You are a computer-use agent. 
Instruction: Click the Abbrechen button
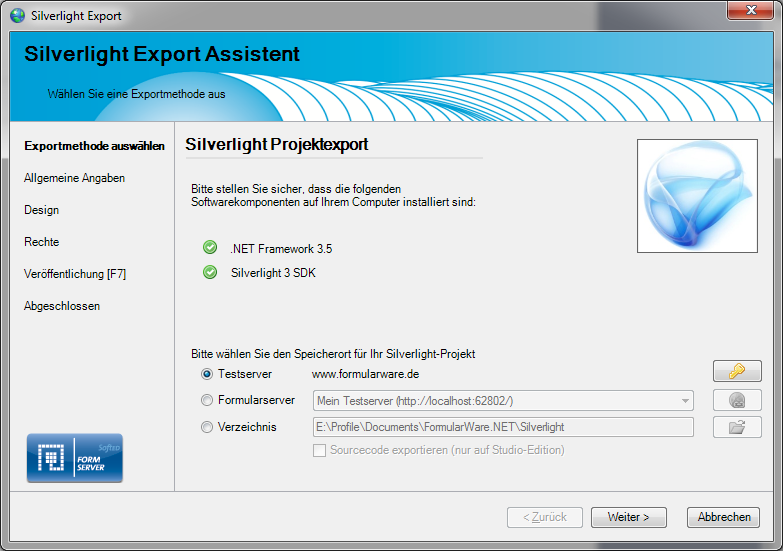[723, 517]
